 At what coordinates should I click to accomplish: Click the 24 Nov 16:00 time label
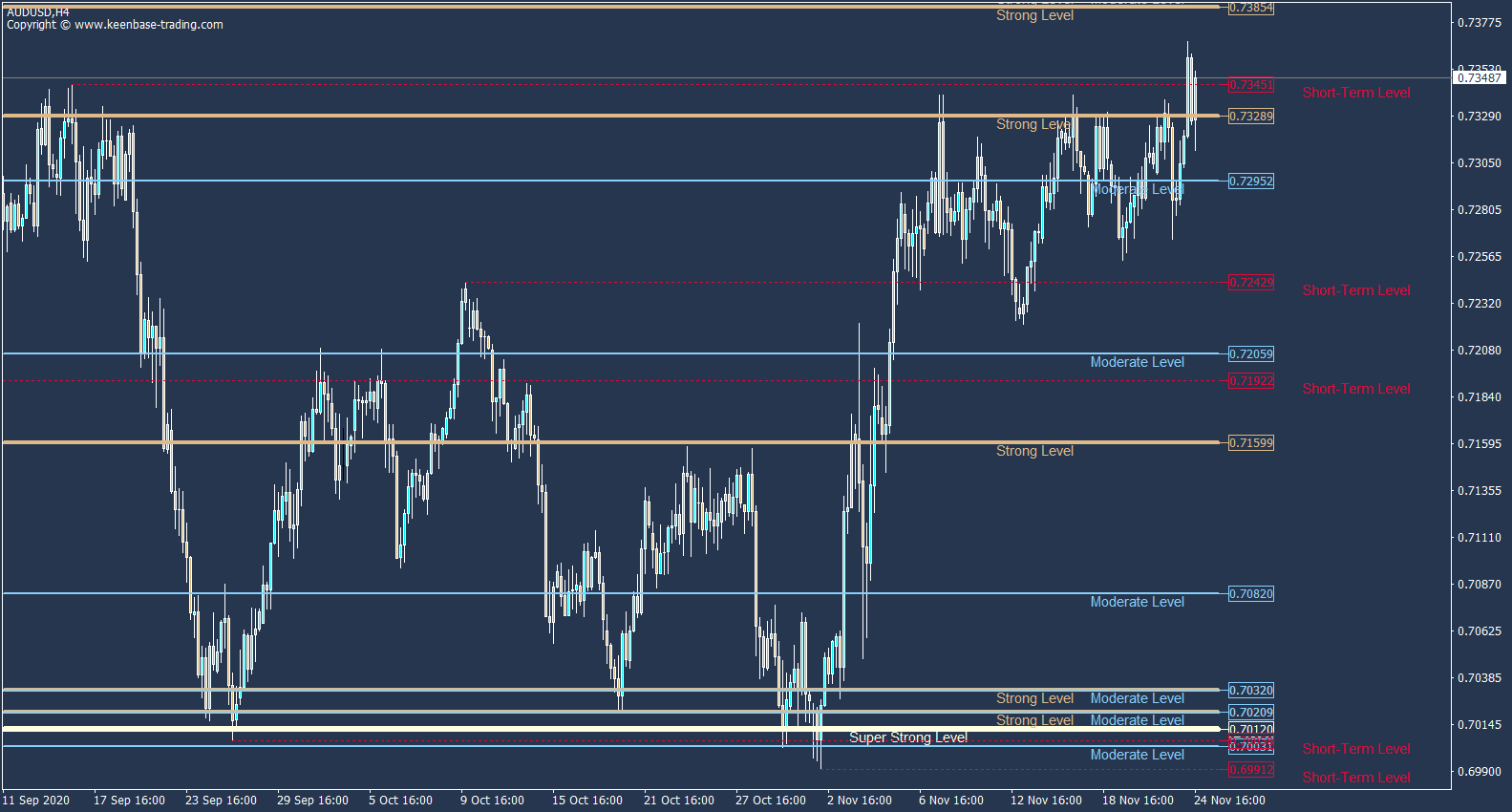(1229, 801)
